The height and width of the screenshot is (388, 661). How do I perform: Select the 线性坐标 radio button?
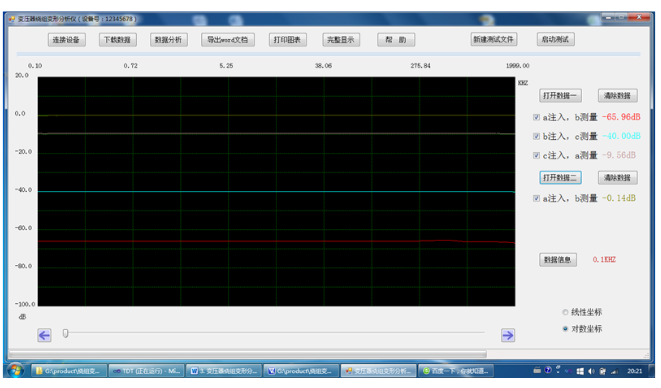click(x=565, y=313)
